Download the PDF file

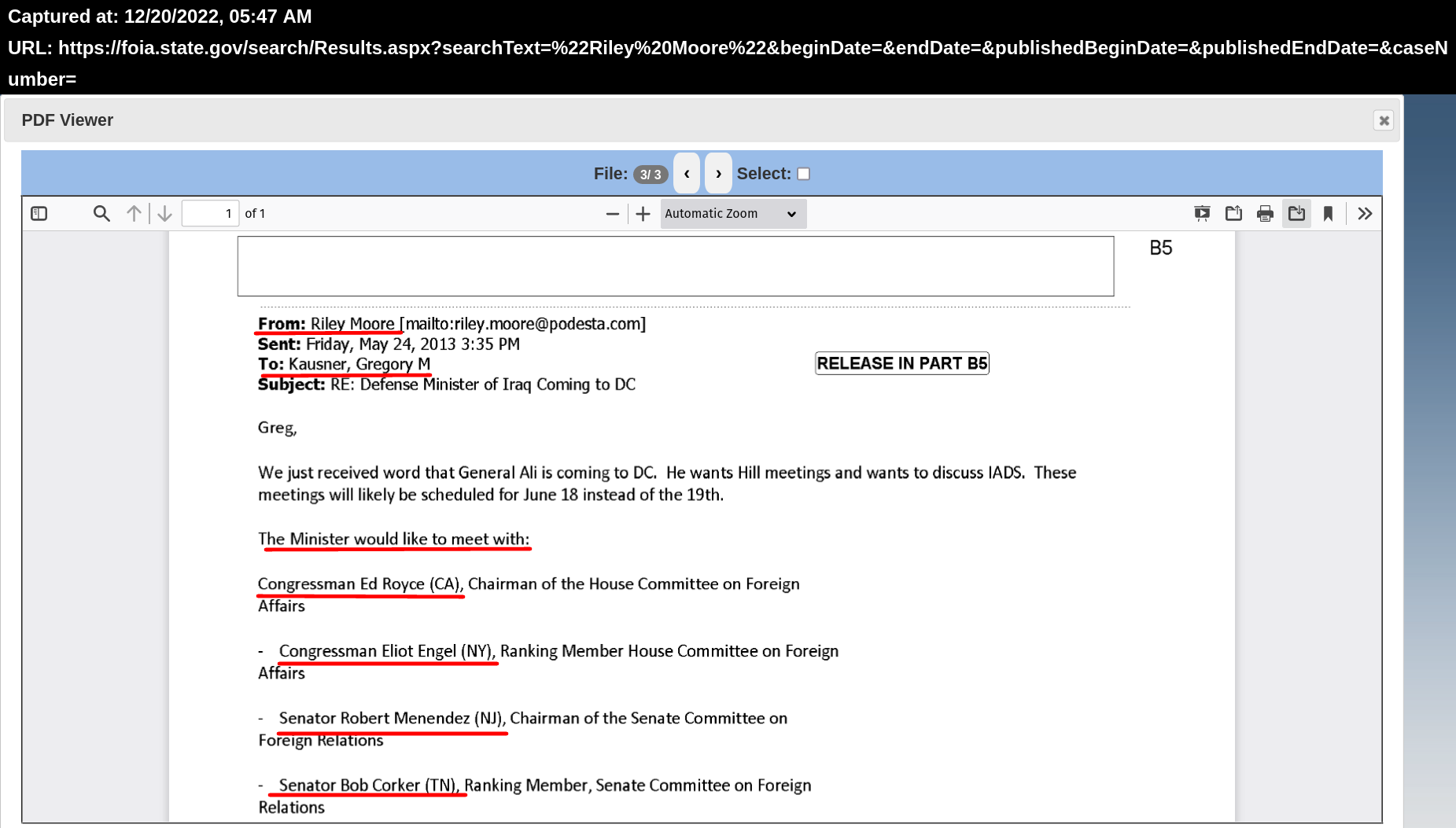[1296, 213]
